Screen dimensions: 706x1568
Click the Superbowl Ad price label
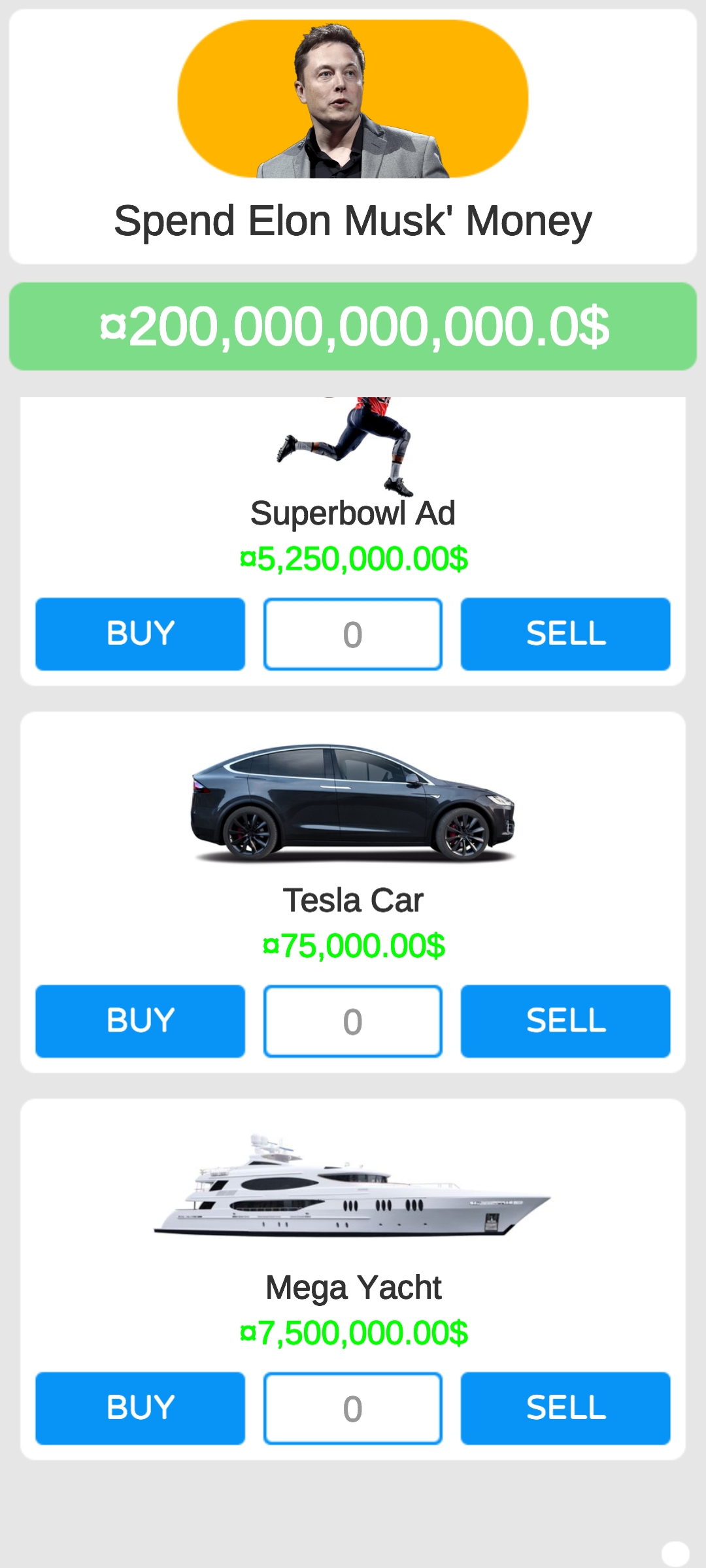coord(354,559)
